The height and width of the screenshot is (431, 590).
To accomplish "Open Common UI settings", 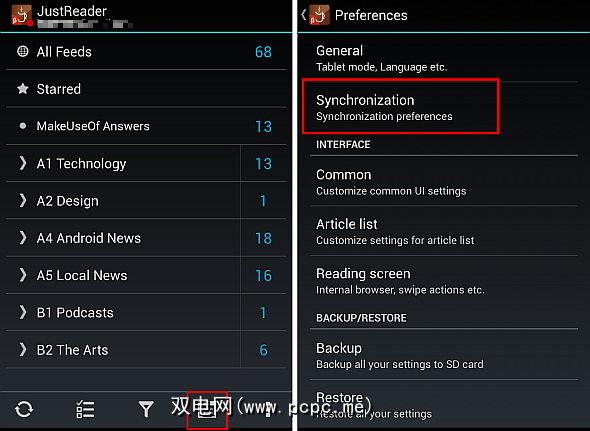I will (x=444, y=182).
